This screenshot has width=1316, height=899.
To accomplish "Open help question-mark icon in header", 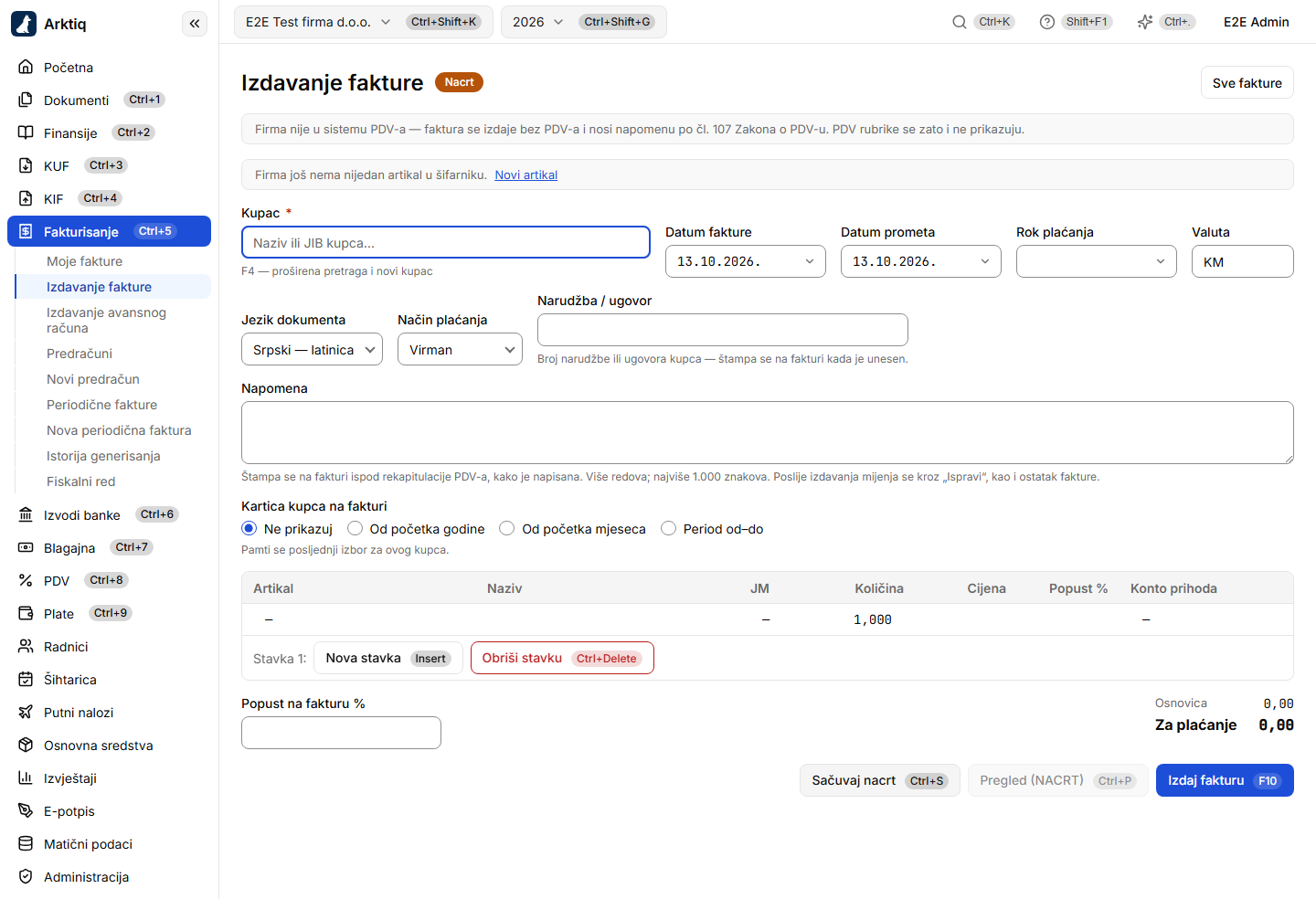I will pos(1047,22).
